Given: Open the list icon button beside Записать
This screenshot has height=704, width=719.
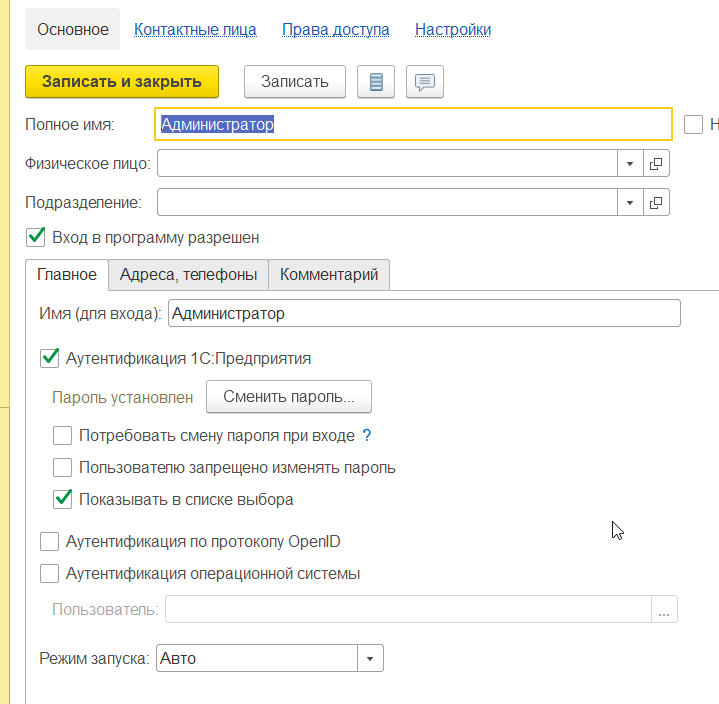Looking at the screenshot, I should click(376, 82).
